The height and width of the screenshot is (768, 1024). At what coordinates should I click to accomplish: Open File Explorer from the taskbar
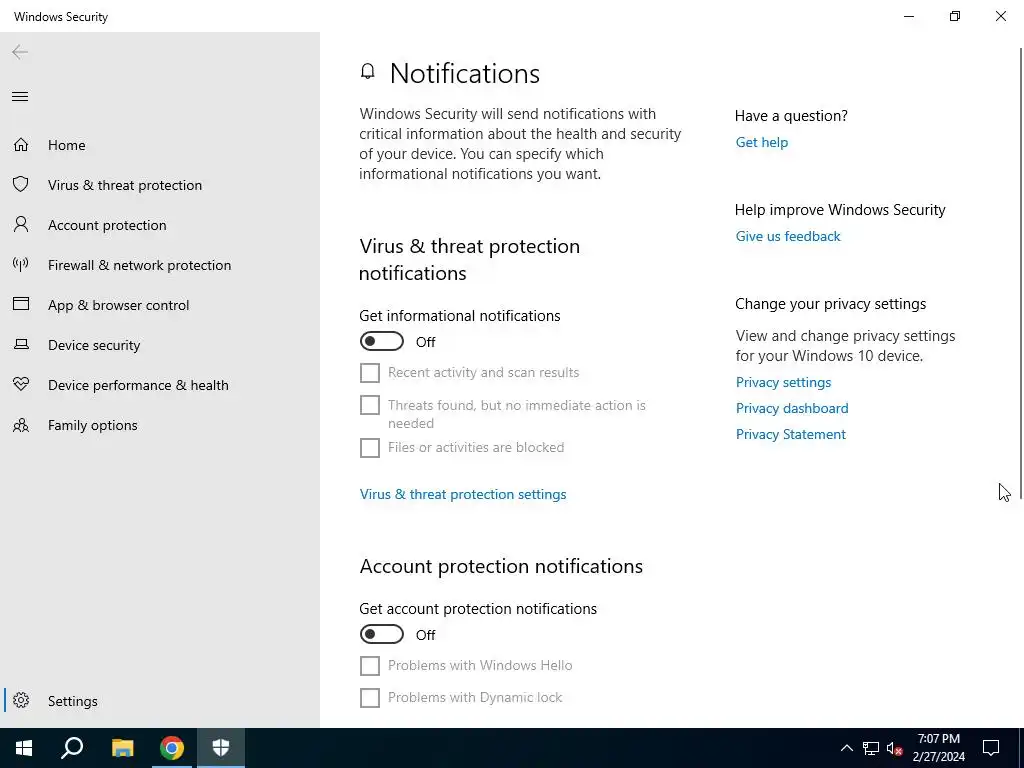122,748
